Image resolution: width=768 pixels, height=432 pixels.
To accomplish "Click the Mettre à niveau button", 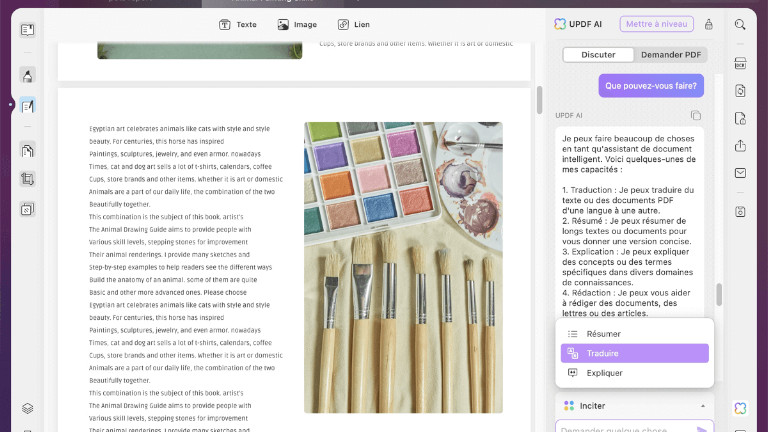I will point(656,24).
